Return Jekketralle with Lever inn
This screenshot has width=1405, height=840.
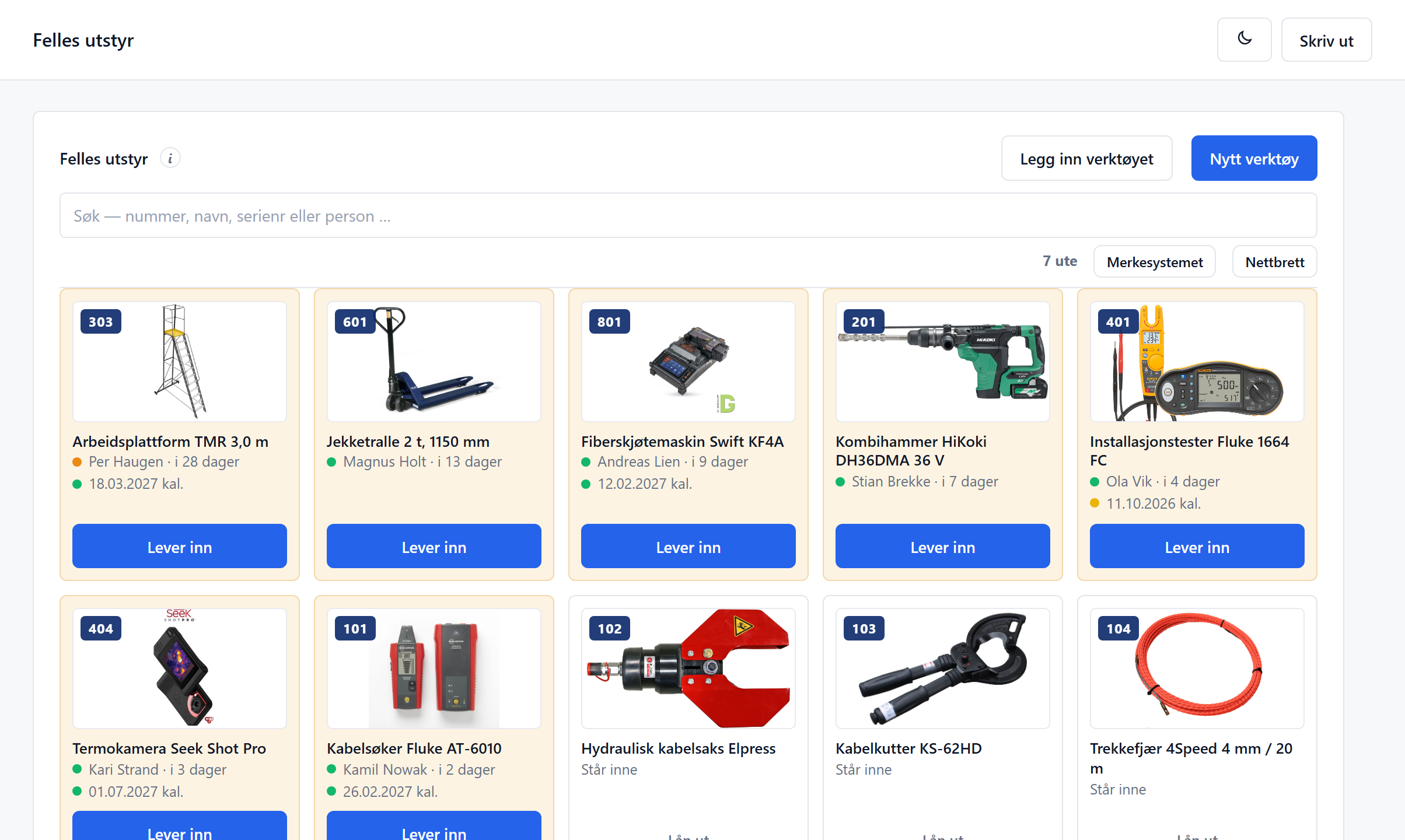[x=434, y=546]
